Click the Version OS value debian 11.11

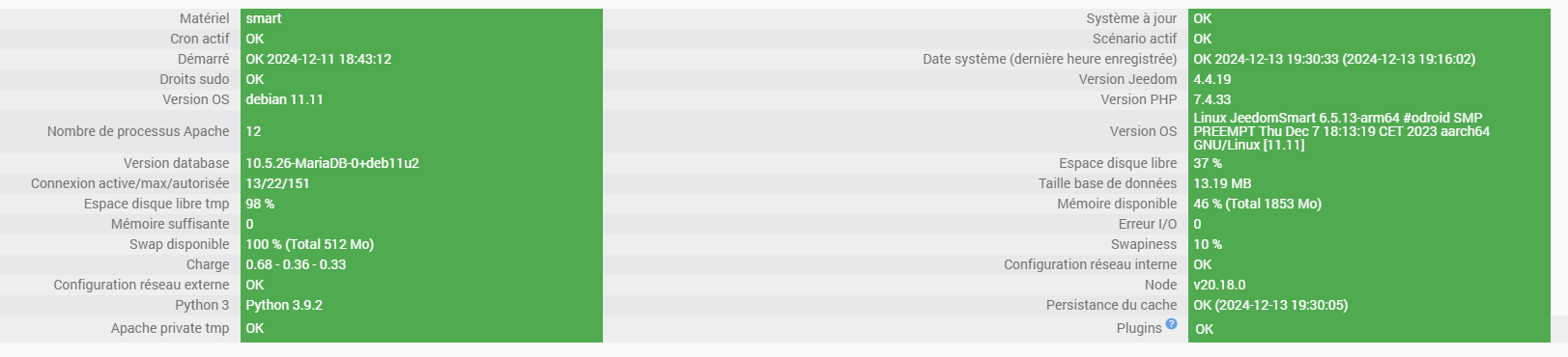284,99
